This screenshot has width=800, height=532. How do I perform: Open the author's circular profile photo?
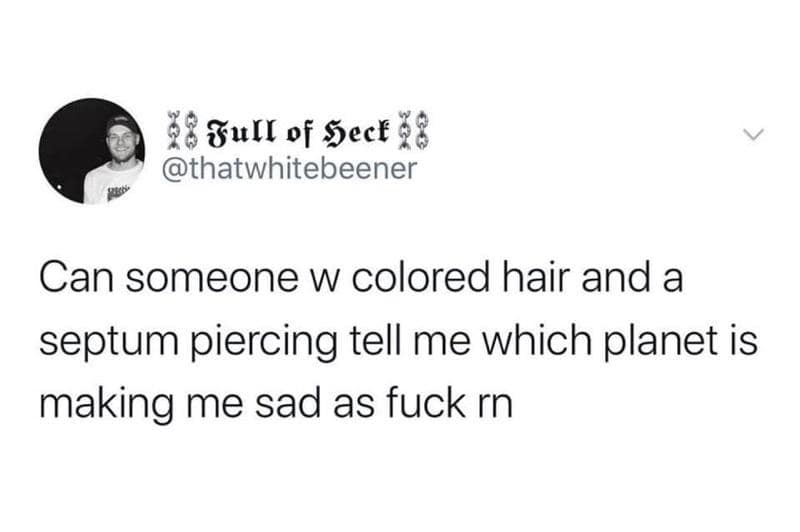point(92,151)
